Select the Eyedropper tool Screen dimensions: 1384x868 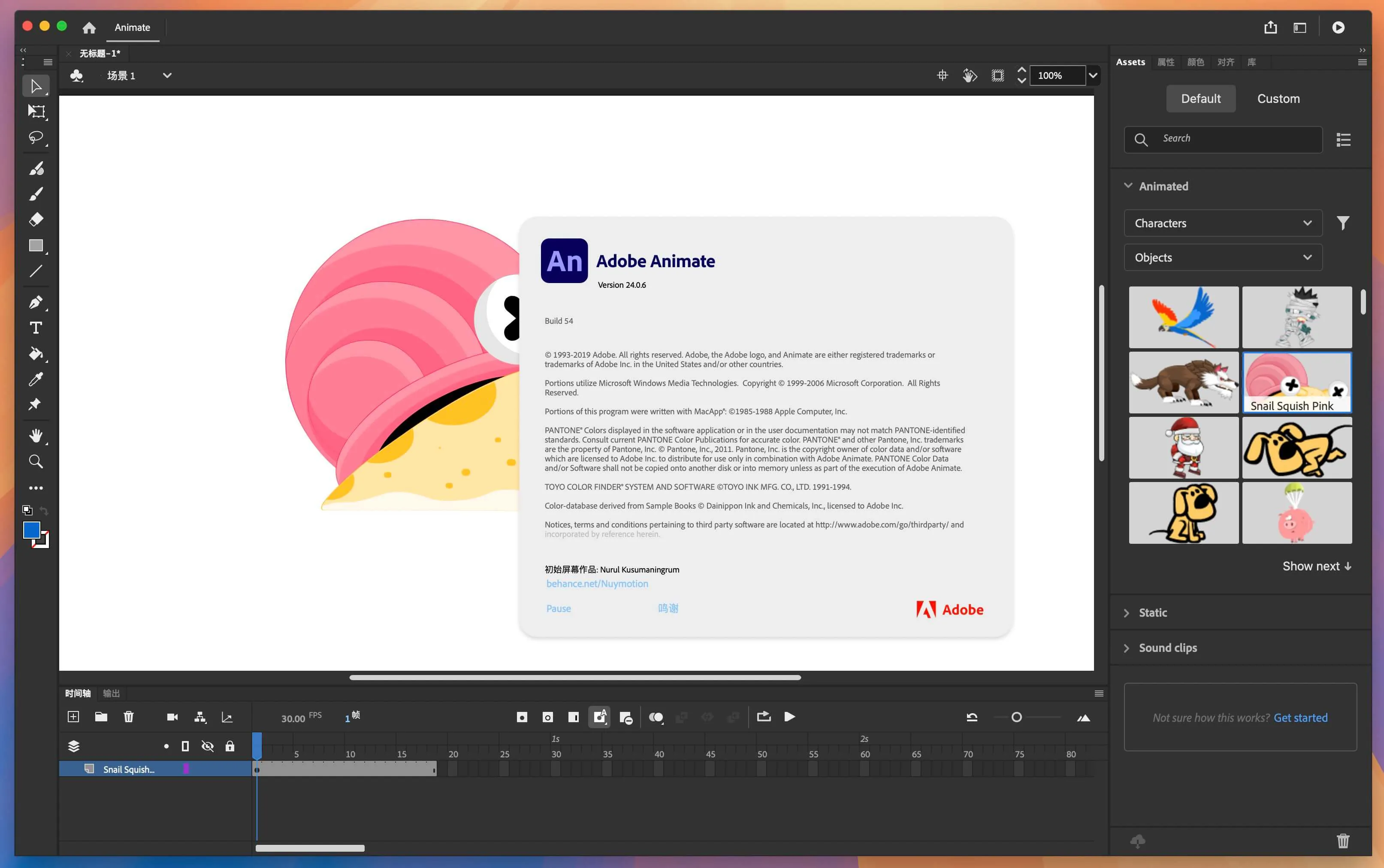36,379
